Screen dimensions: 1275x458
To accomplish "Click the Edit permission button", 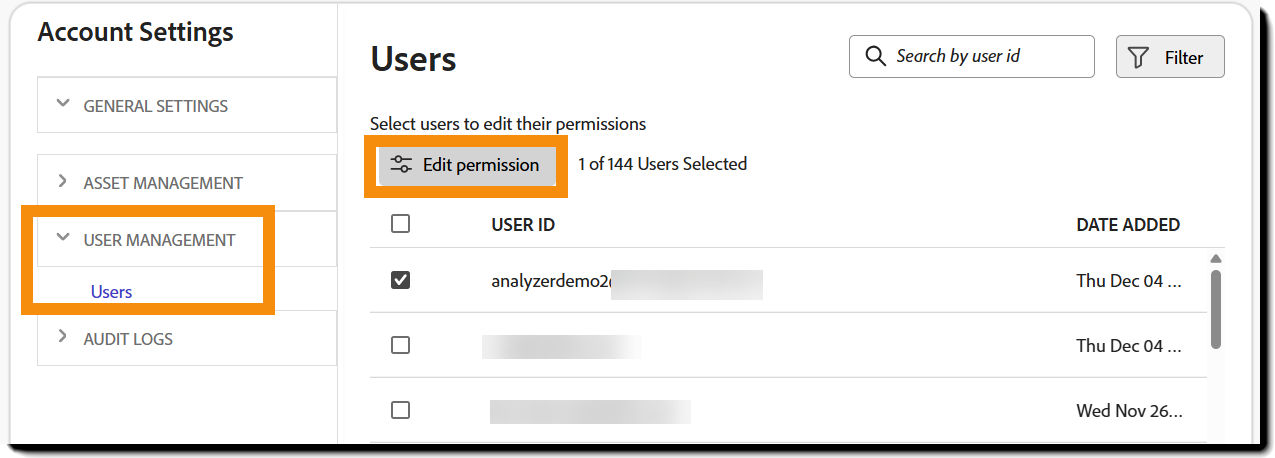I will pyautogui.click(x=465, y=165).
